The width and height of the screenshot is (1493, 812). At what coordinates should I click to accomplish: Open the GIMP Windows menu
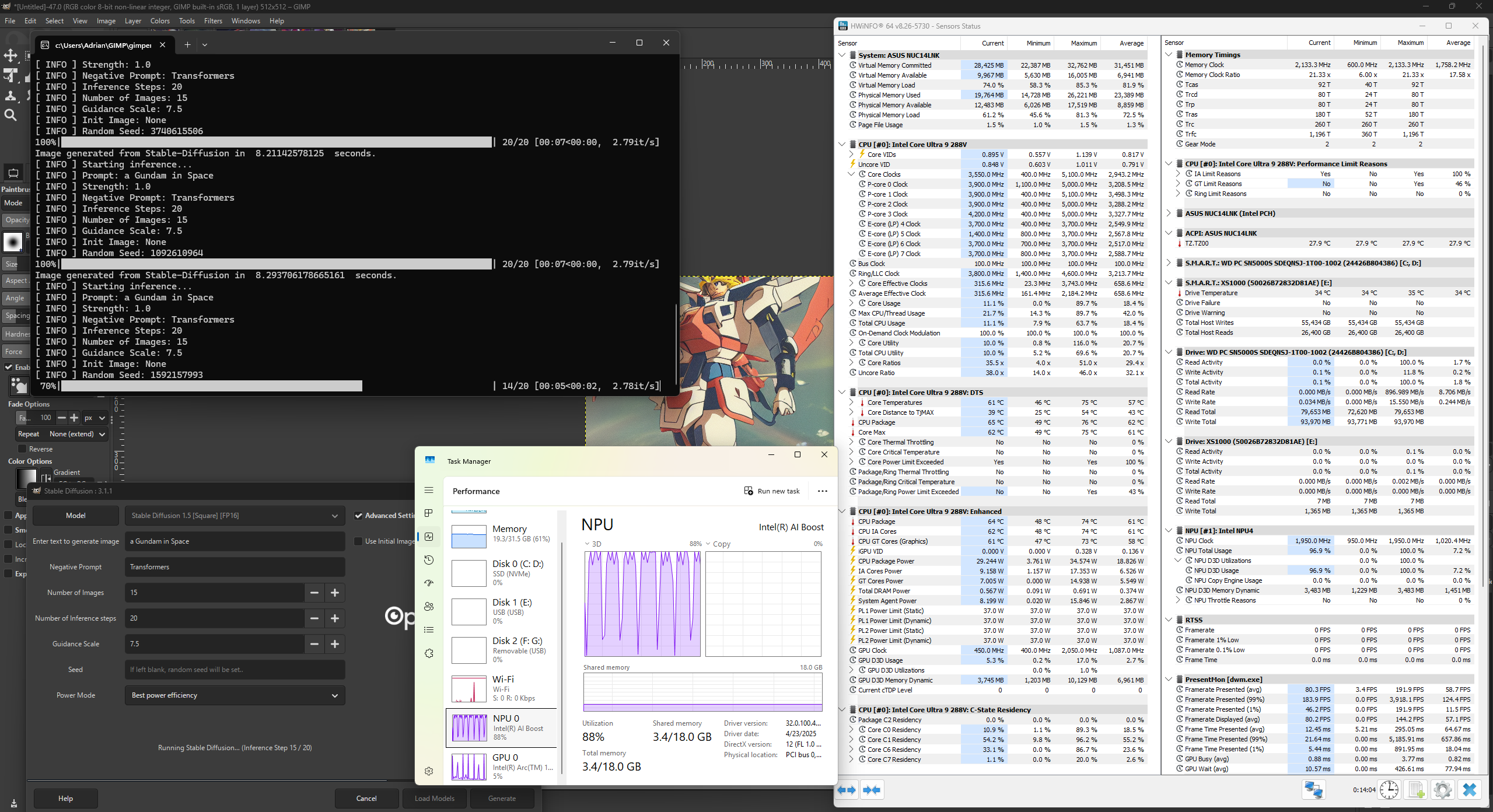click(x=246, y=20)
